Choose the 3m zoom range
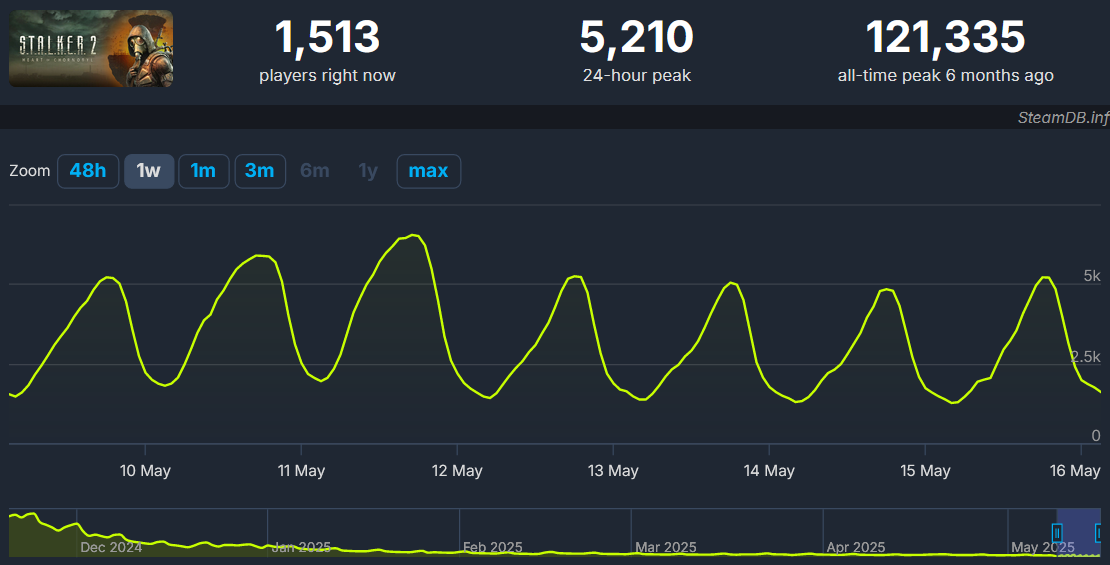1110x565 pixels. click(260, 171)
